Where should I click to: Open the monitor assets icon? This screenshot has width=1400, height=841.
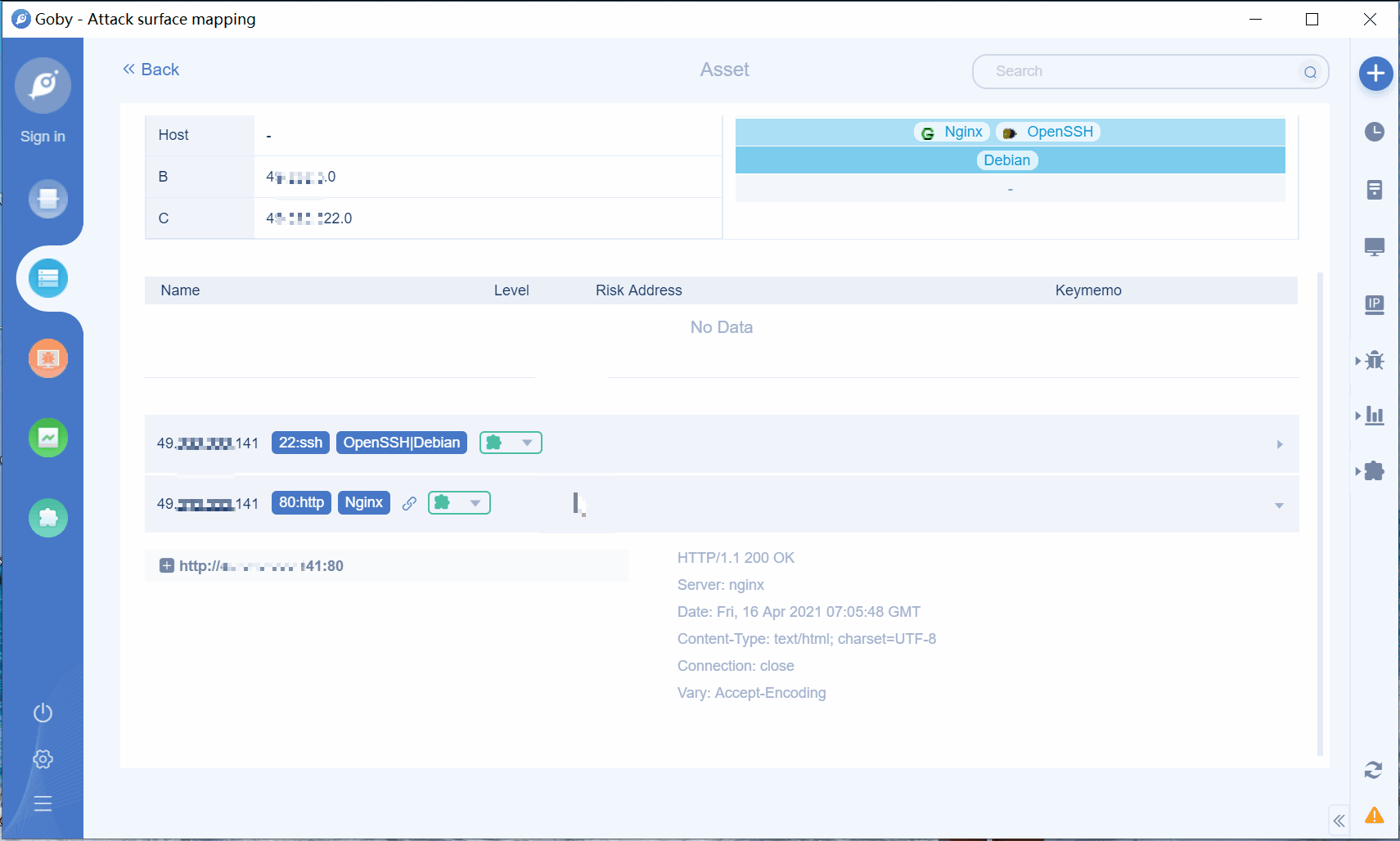[1375, 247]
